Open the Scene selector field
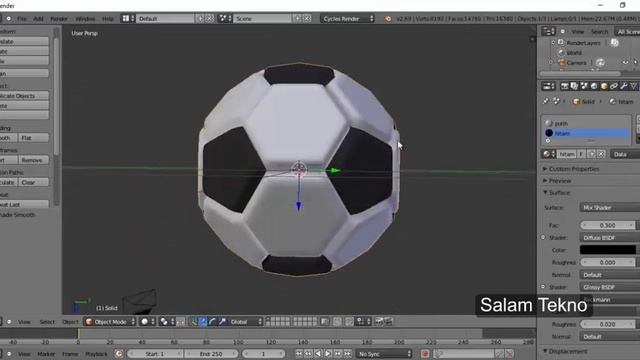The image size is (640, 360). click(x=262, y=19)
